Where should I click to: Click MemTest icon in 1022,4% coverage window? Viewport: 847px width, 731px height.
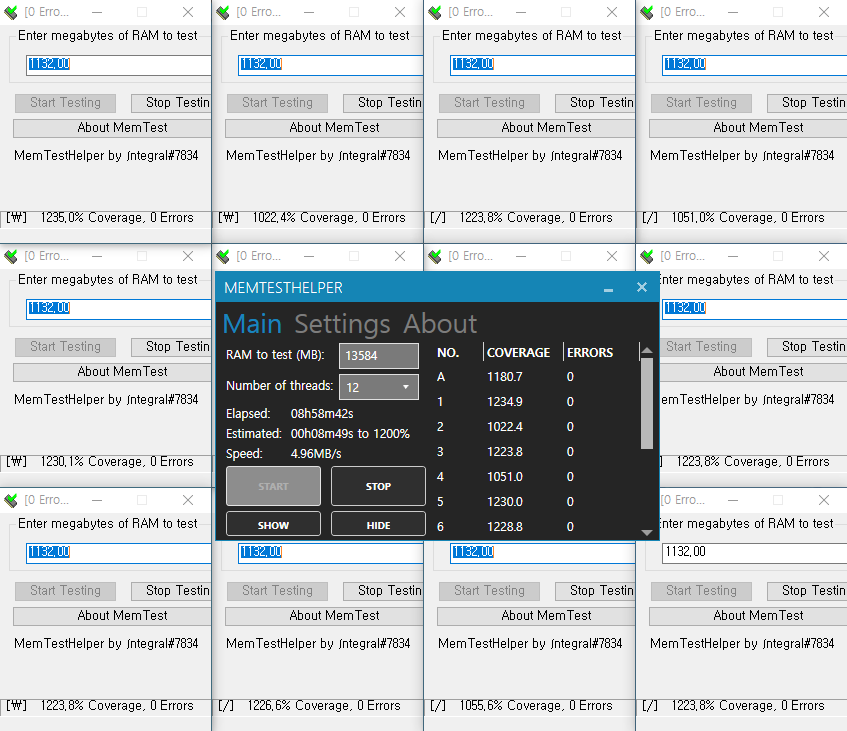223,12
